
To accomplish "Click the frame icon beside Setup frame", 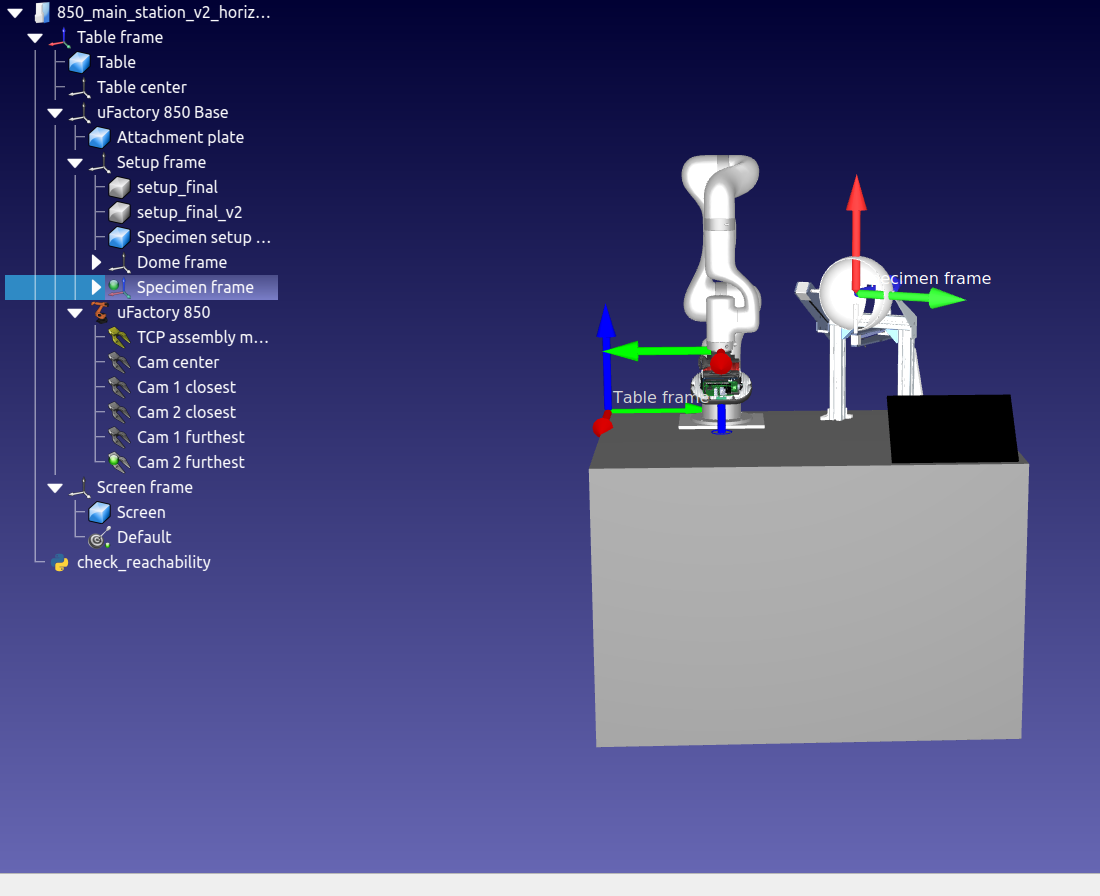I will pos(100,163).
